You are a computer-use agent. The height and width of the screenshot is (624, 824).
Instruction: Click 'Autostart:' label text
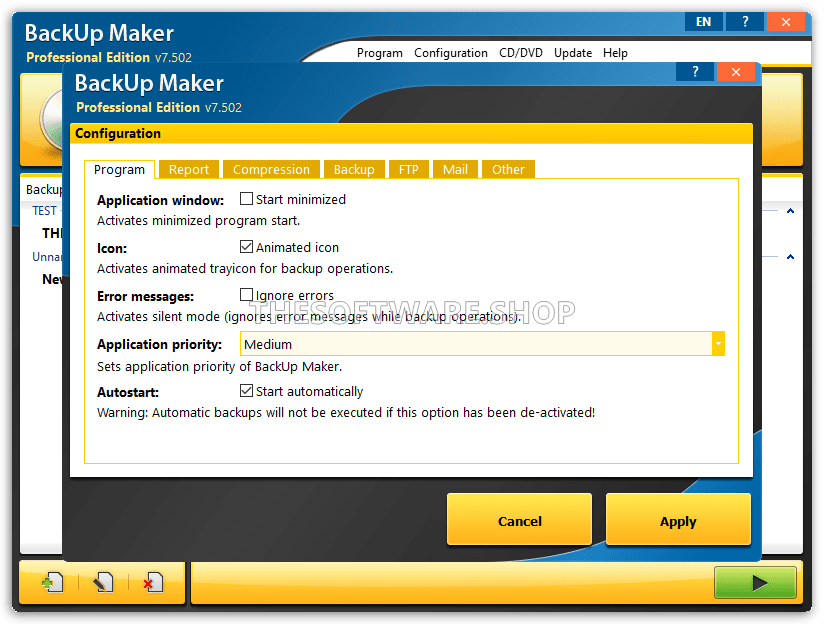coord(128,392)
